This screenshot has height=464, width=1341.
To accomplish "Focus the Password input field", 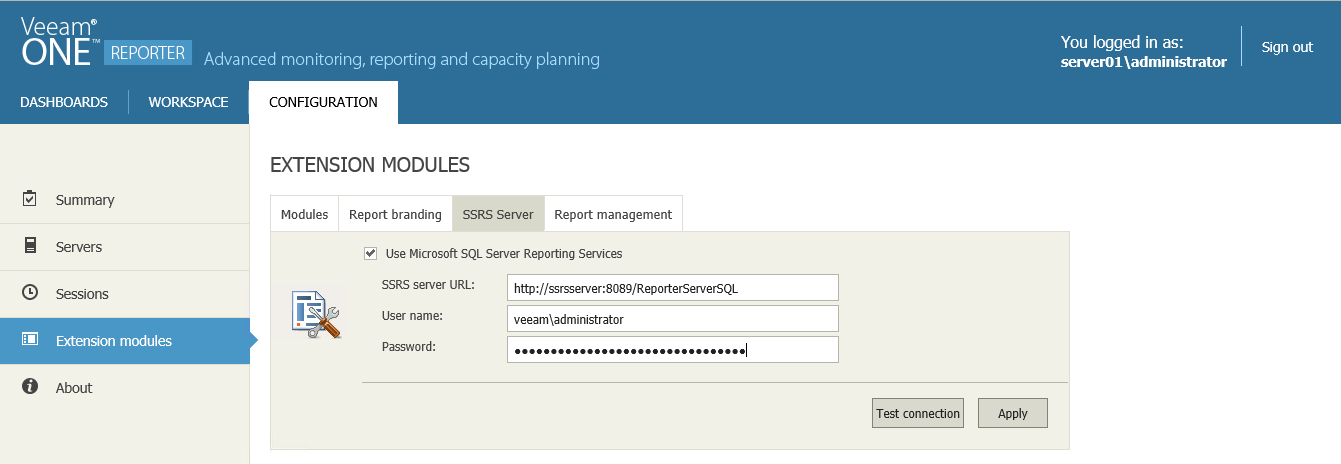I will click(x=672, y=350).
